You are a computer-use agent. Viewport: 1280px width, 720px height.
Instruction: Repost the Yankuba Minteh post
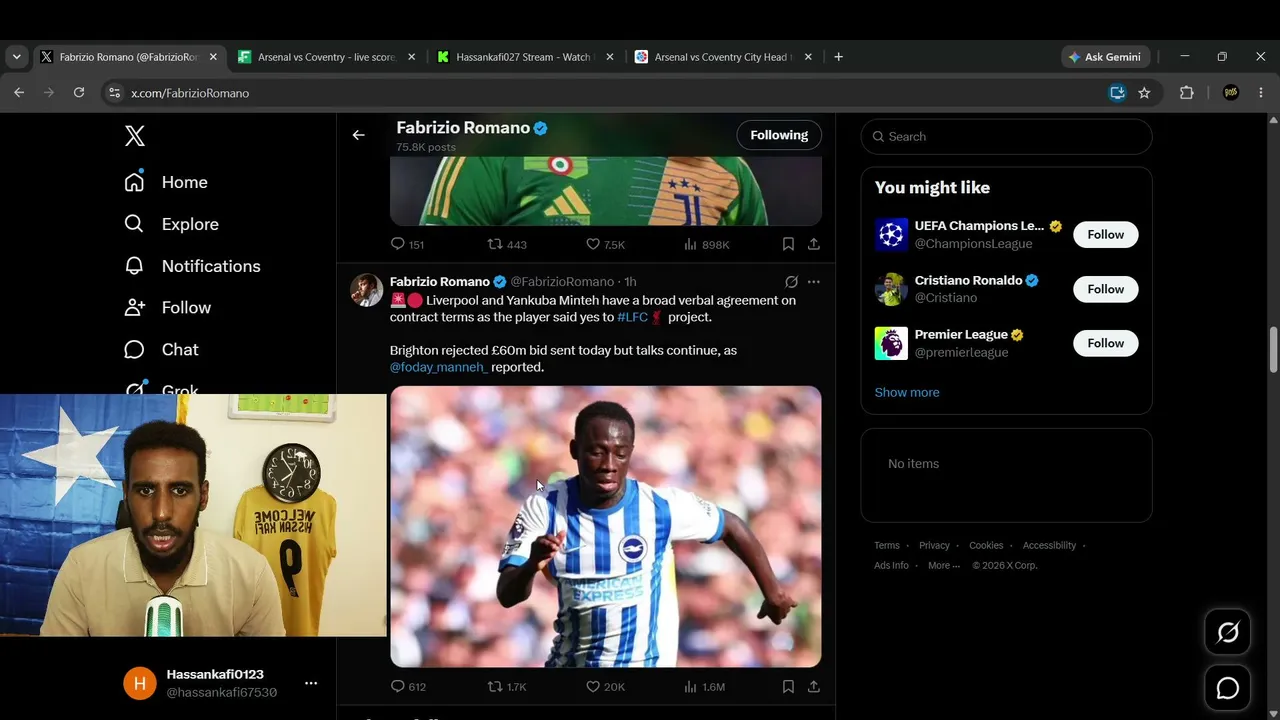[495, 687]
